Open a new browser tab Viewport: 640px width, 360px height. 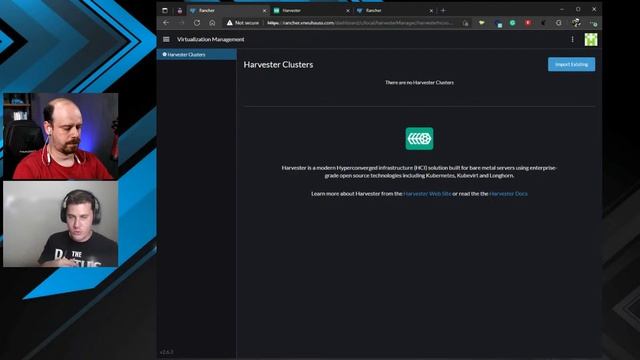[443, 10]
